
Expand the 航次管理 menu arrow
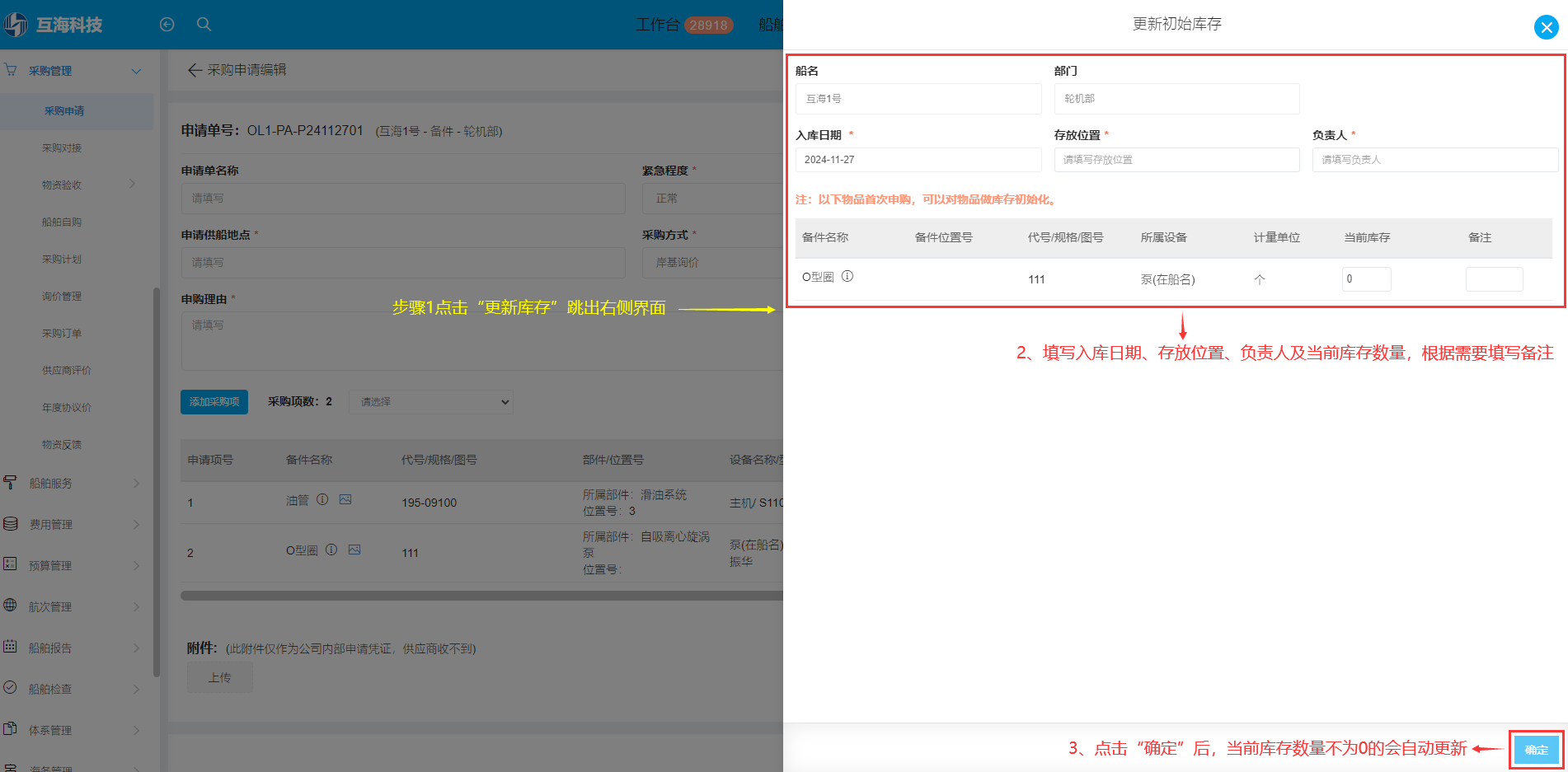pos(136,606)
